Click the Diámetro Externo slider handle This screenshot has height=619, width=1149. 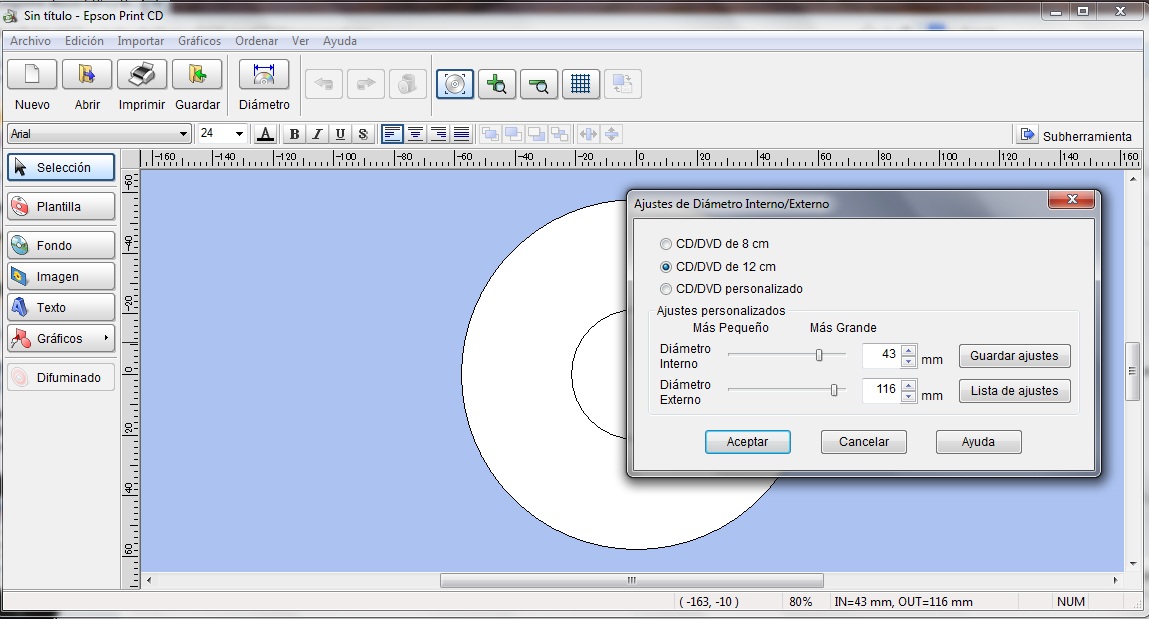coord(834,390)
